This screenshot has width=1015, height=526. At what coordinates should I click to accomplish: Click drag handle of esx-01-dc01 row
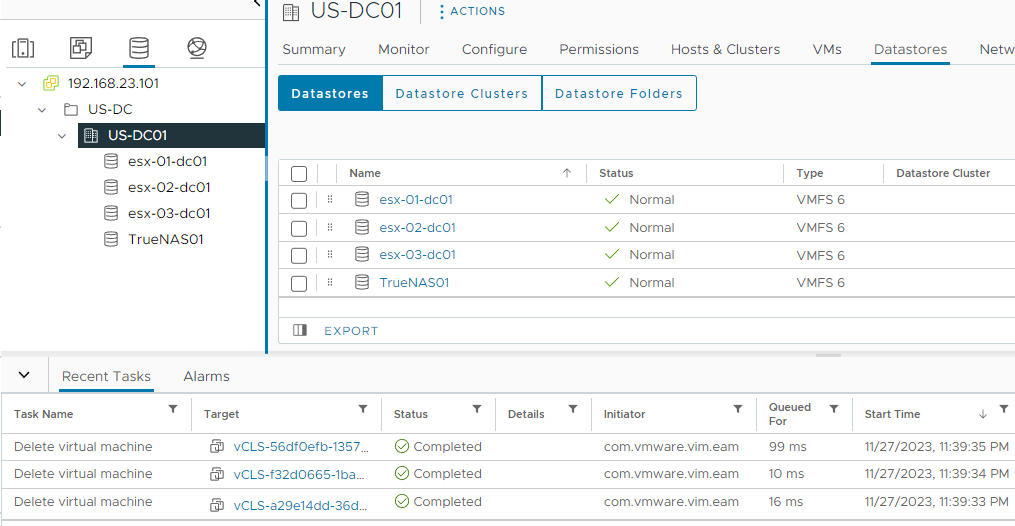coord(330,199)
